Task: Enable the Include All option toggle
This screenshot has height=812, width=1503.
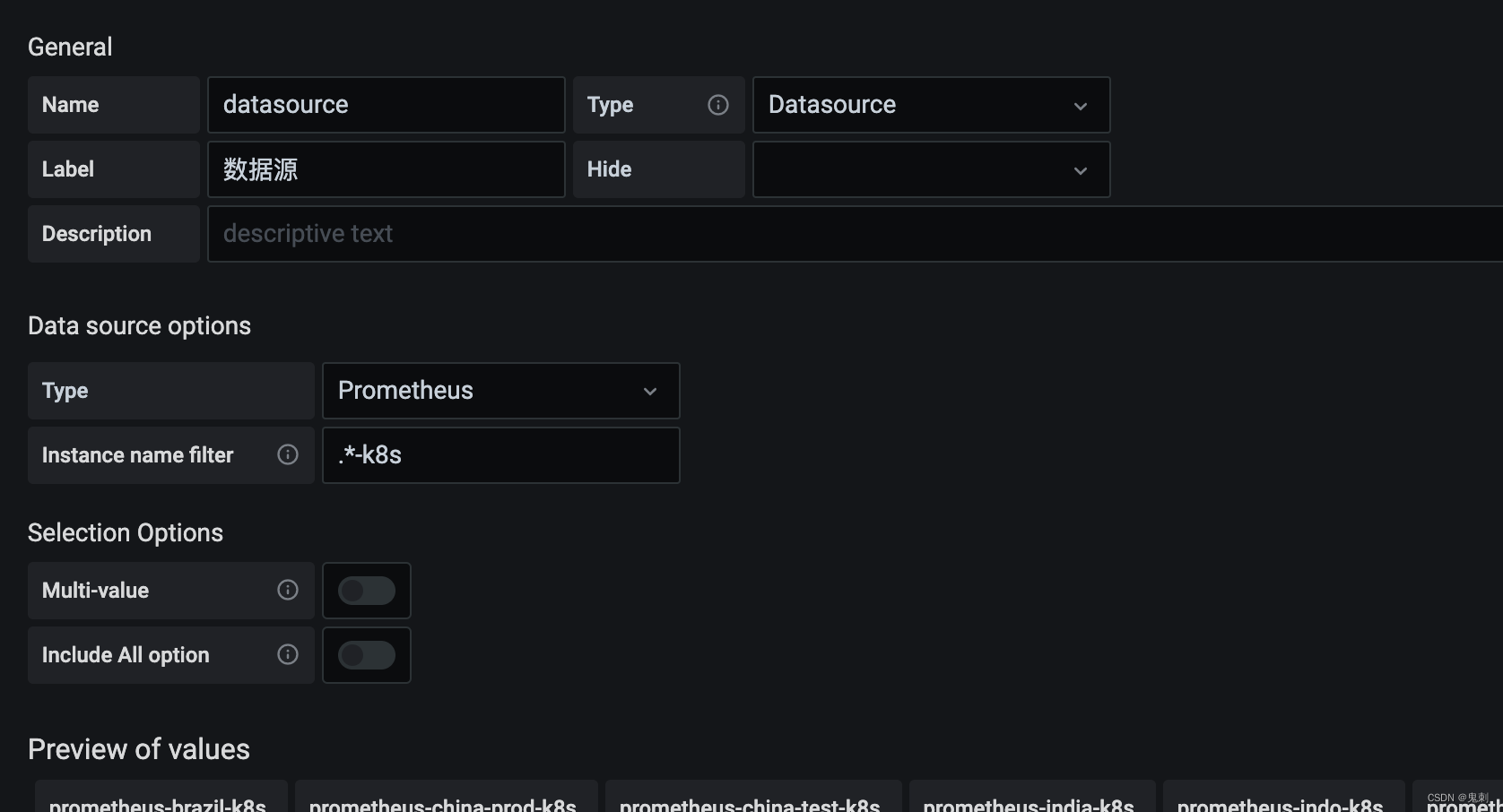Action: click(x=366, y=655)
